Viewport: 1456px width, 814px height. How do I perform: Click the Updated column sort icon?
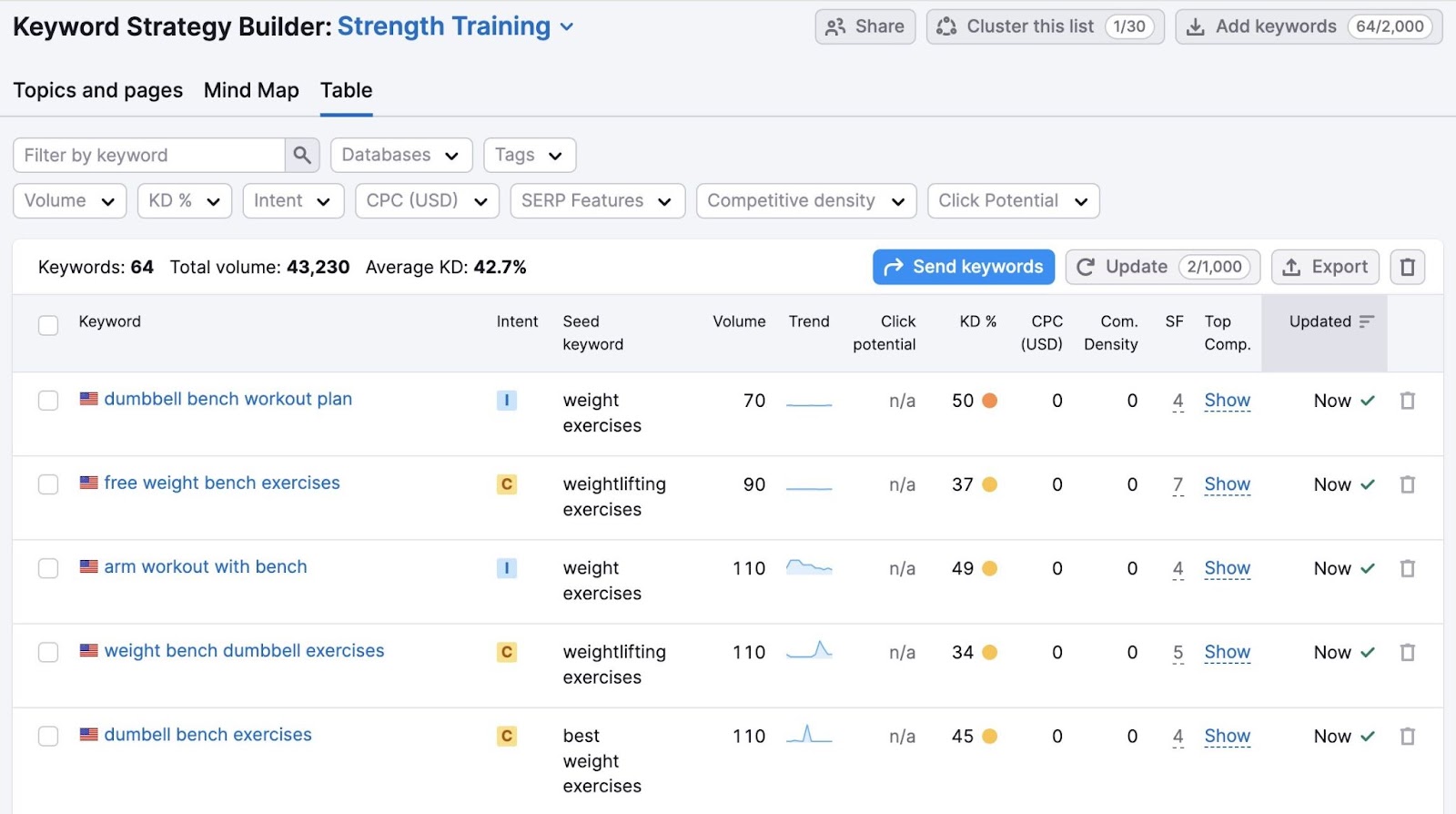point(1366,321)
